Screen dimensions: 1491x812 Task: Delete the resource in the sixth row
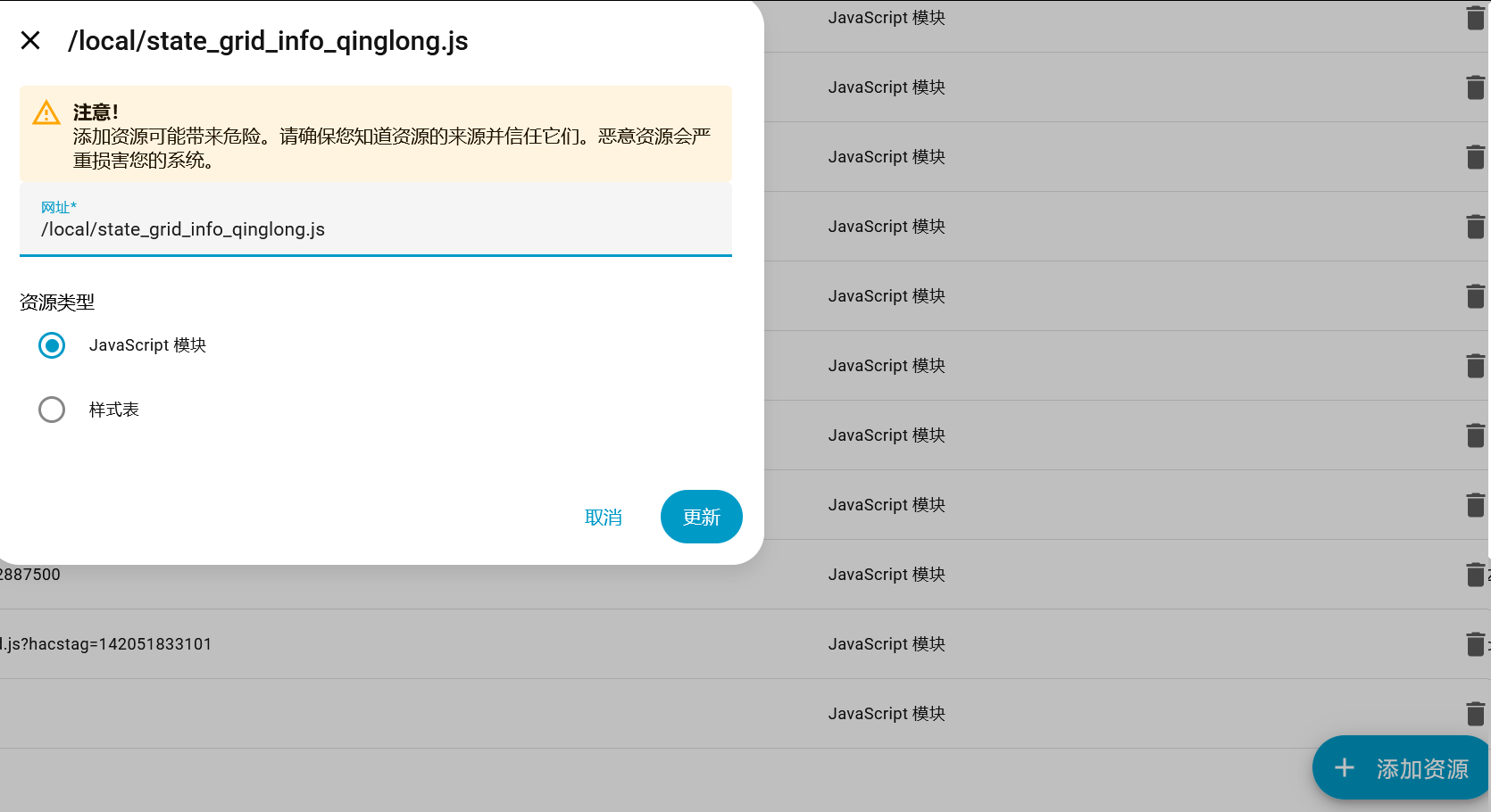click(1475, 365)
